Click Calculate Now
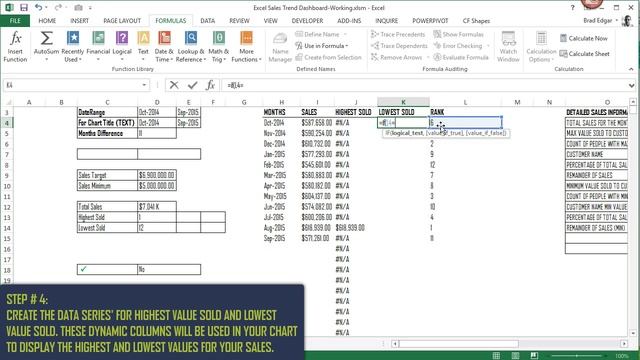 click(x=583, y=38)
